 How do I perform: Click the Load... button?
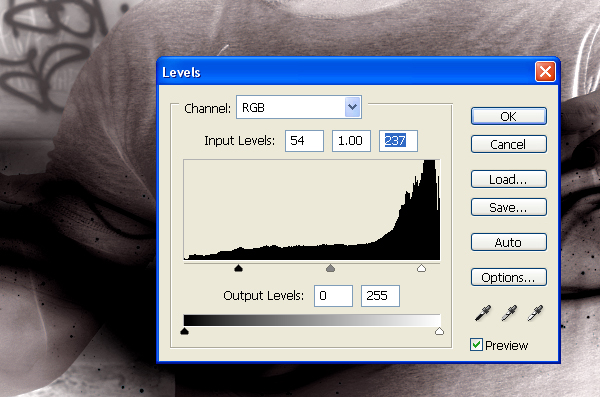tap(509, 179)
